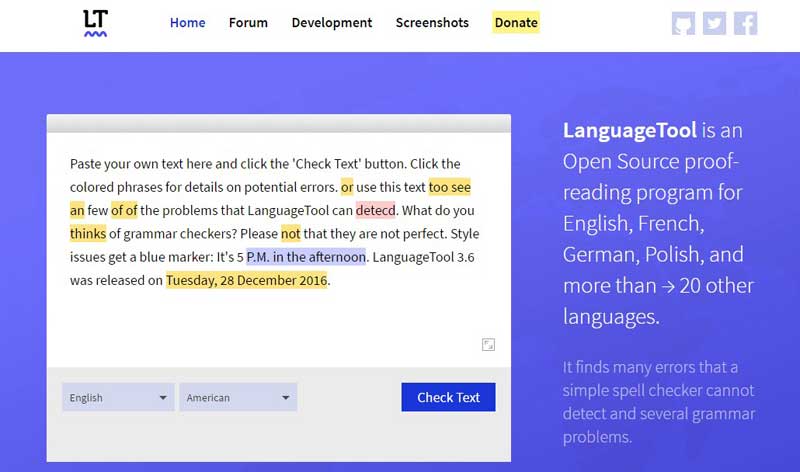Image resolution: width=800 pixels, height=472 pixels.
Task: Click the highlighted word 'an'
Action: click(x=77, y=210)
